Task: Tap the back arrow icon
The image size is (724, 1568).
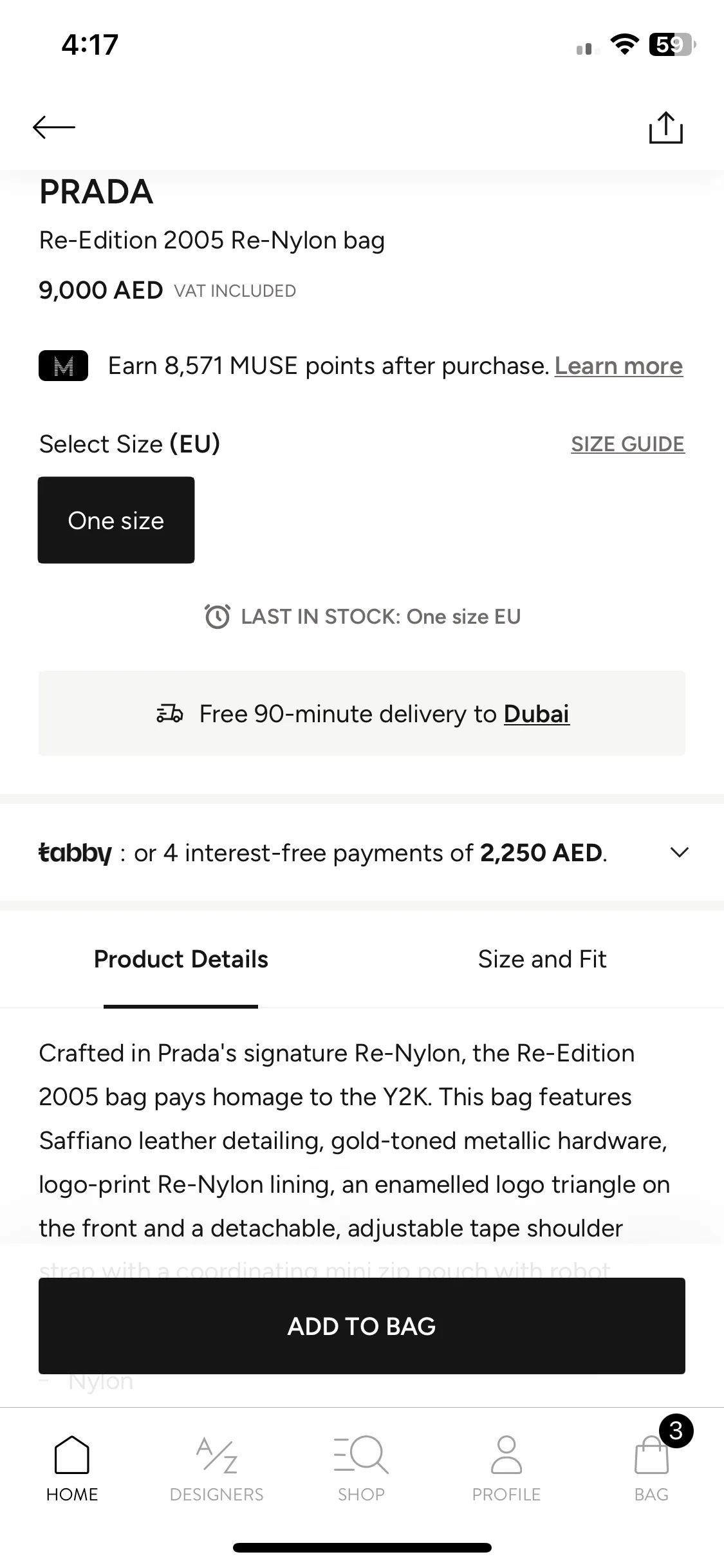Action: 54,127
